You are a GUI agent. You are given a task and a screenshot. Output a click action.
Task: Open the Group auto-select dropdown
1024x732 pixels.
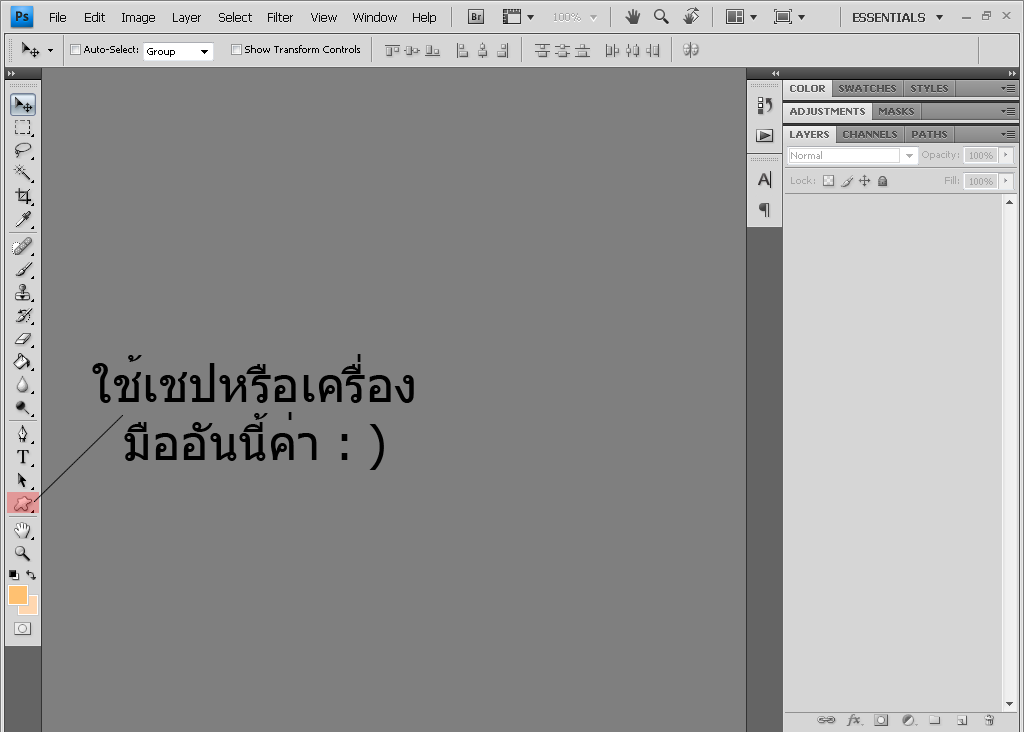pyautogui.click(x=178, y=51)
